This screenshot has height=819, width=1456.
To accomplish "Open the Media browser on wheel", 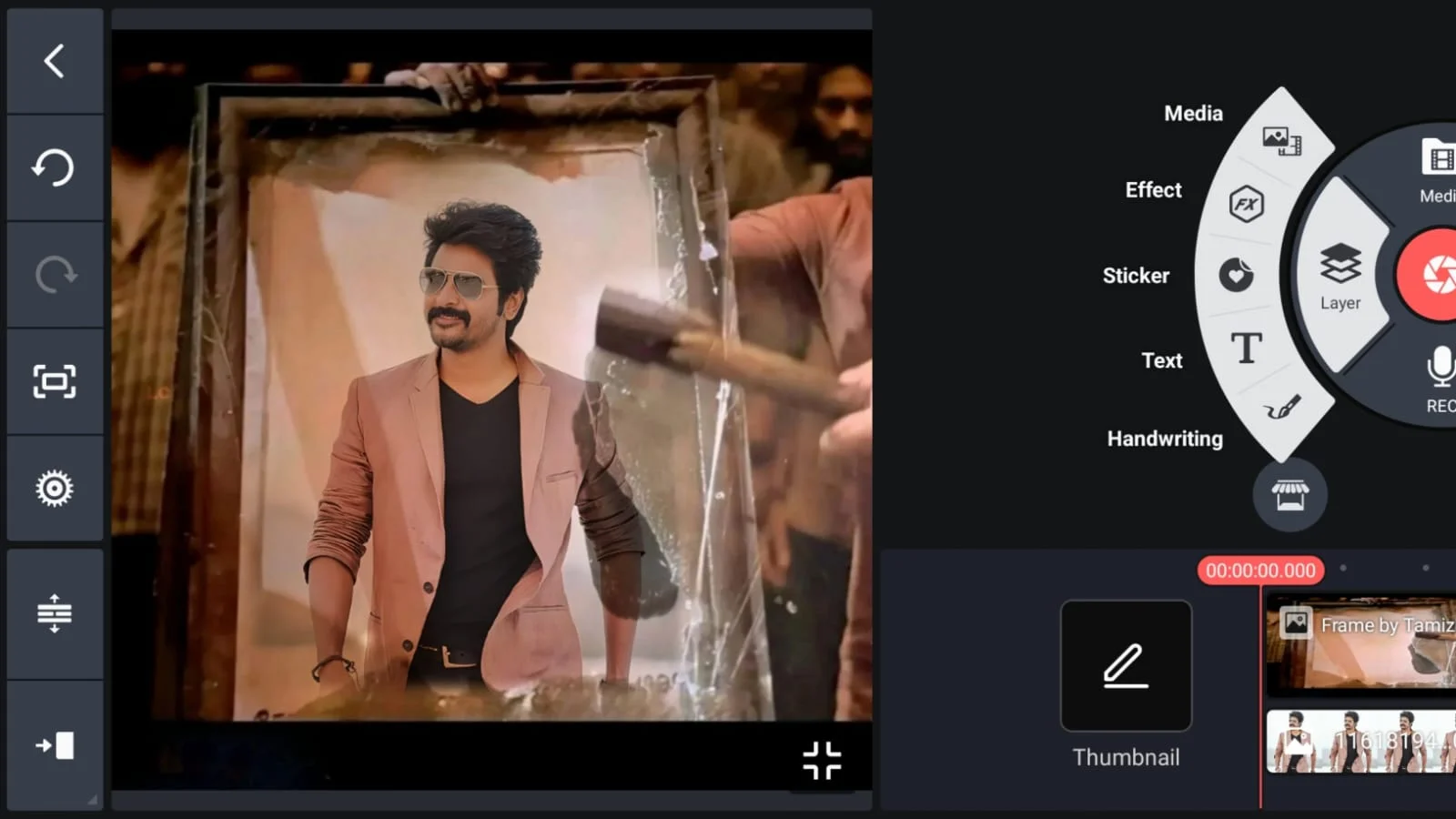I will (x=1438, y=169).
